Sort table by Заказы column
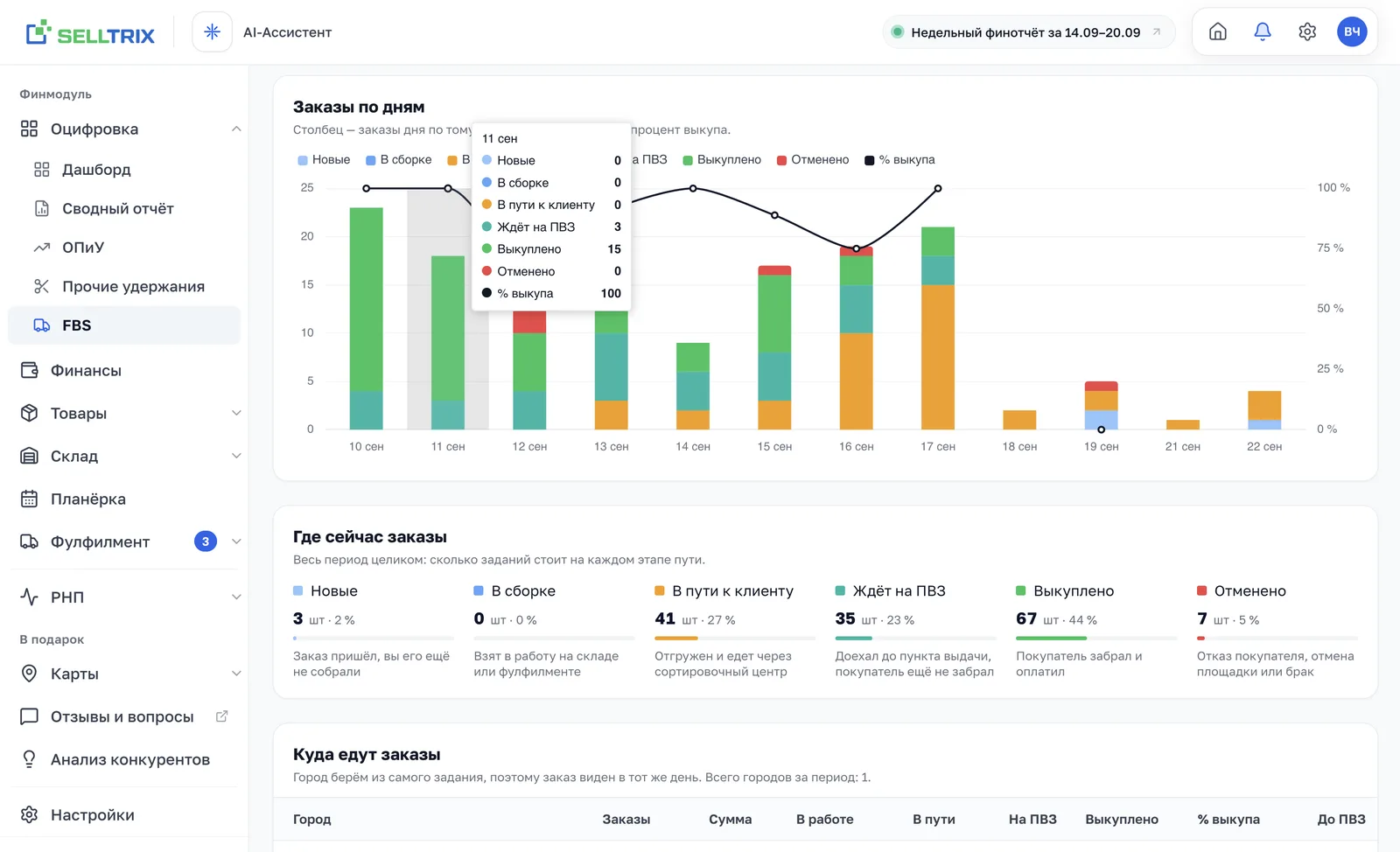This screenshot has width=1400, height=852. 626,820
